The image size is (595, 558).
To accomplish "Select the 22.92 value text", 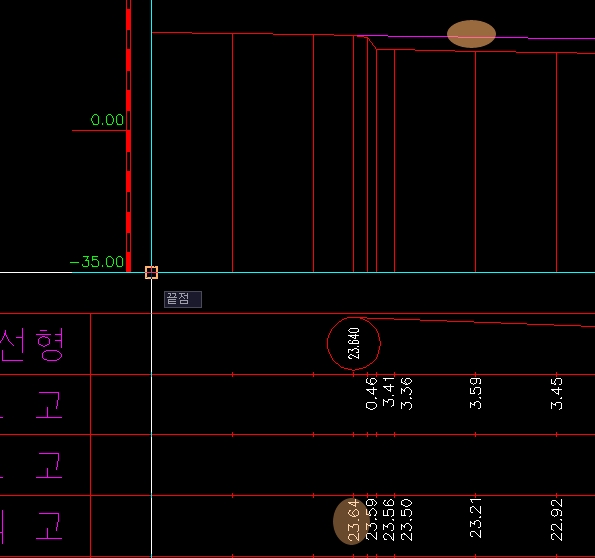I will click(x=557, y=520).
